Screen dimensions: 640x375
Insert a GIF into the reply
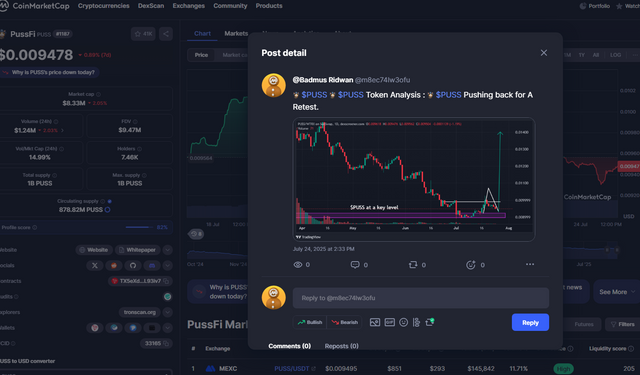click(x=389, y=322)
